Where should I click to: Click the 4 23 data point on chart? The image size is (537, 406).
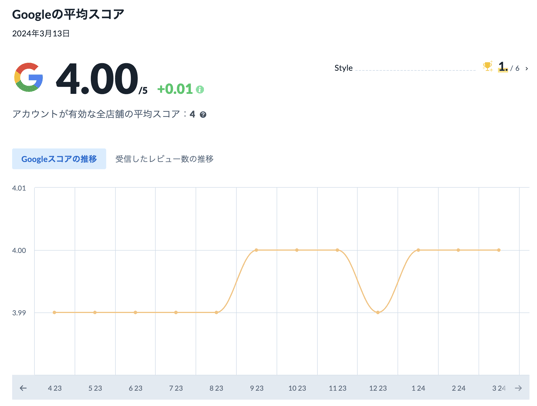[x=54, y=312]
